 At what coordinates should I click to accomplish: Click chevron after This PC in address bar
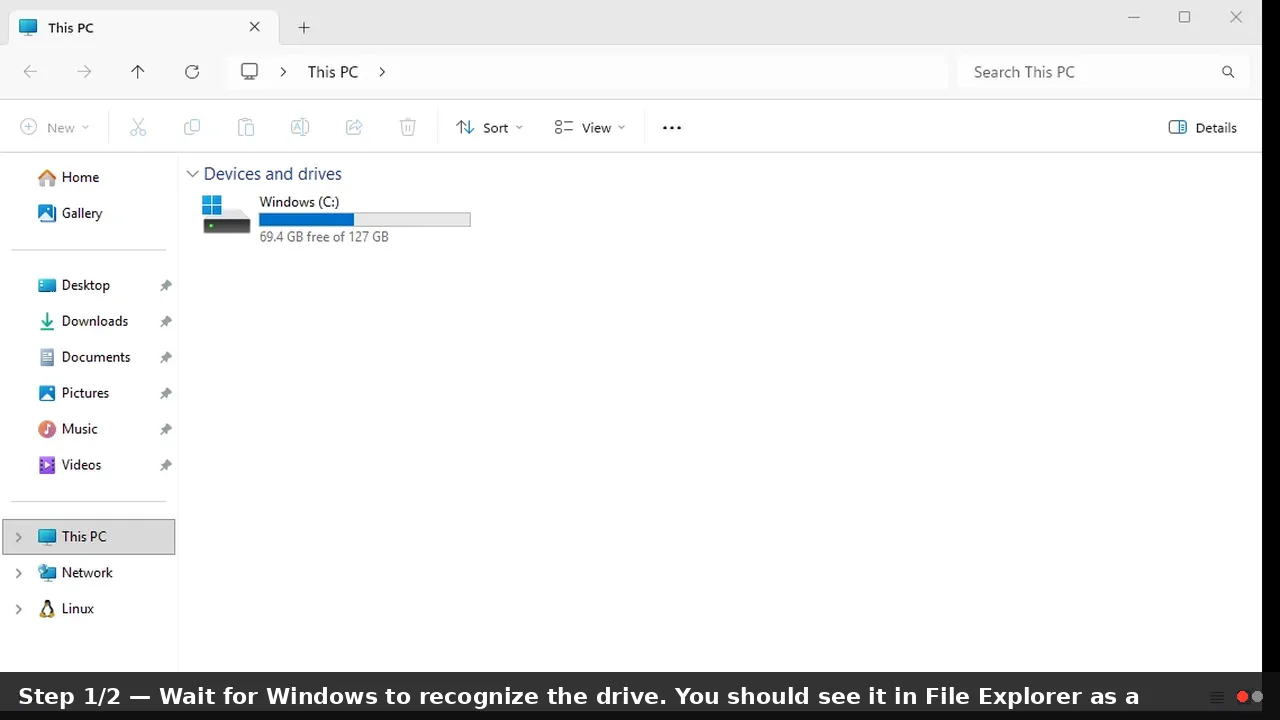382,72
